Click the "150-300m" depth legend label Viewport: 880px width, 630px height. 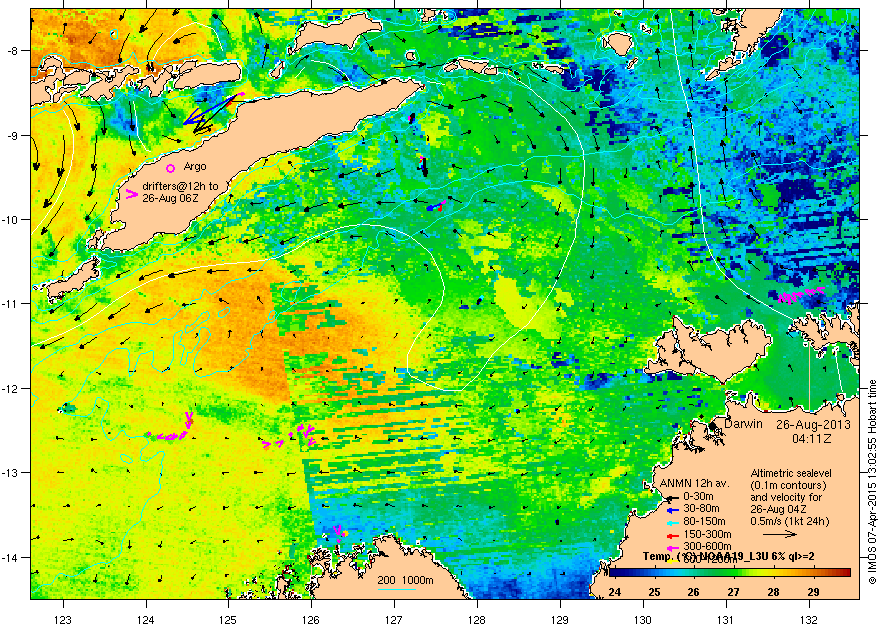[x=707, y=534]
